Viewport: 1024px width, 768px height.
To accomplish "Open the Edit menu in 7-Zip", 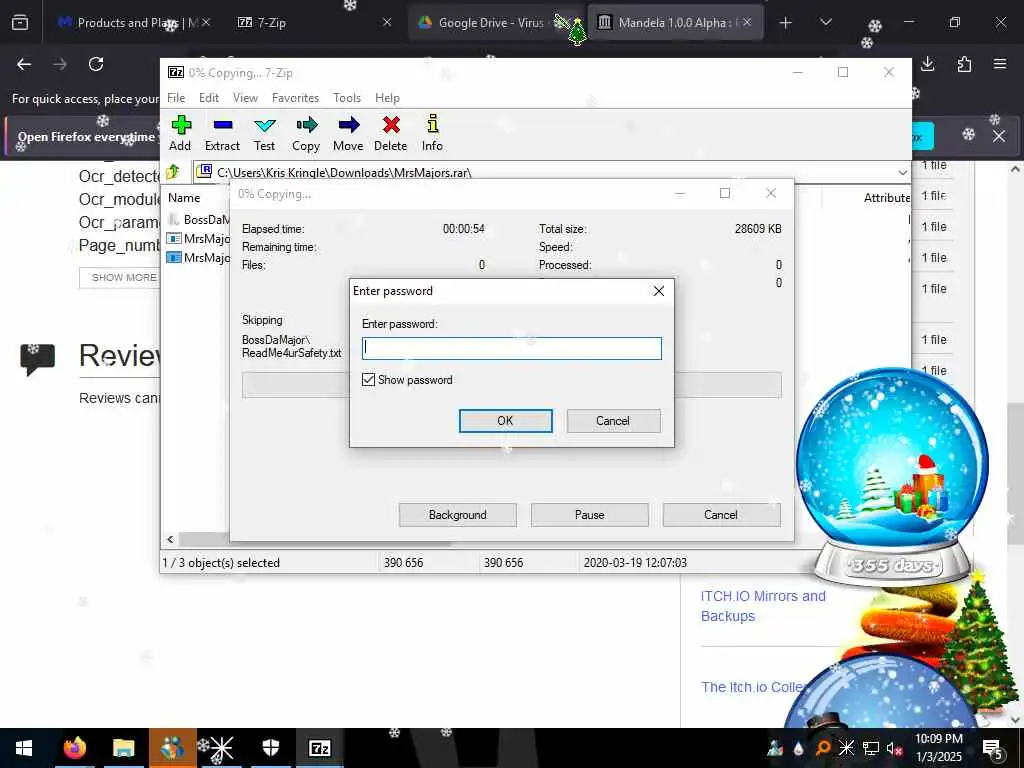I will [x=209, y=98].
